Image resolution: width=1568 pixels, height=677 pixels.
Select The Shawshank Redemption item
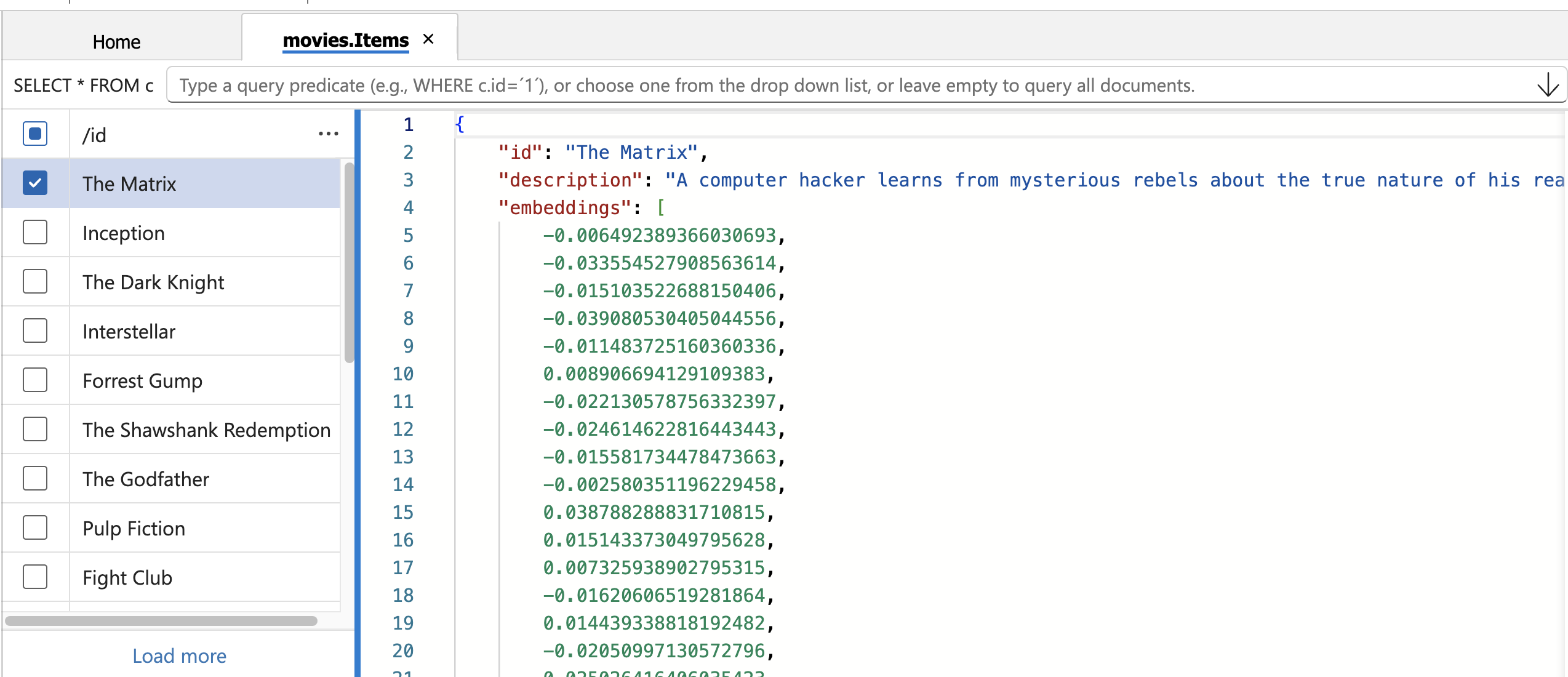(206, 430)
